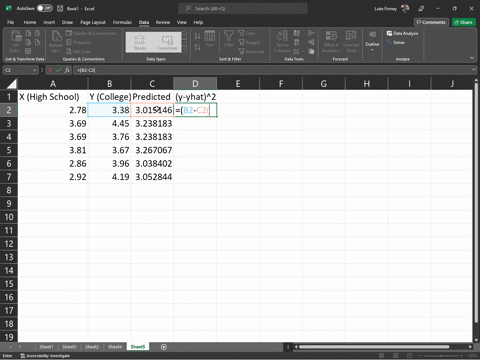Open the Solver add-in

click(396, 42)
